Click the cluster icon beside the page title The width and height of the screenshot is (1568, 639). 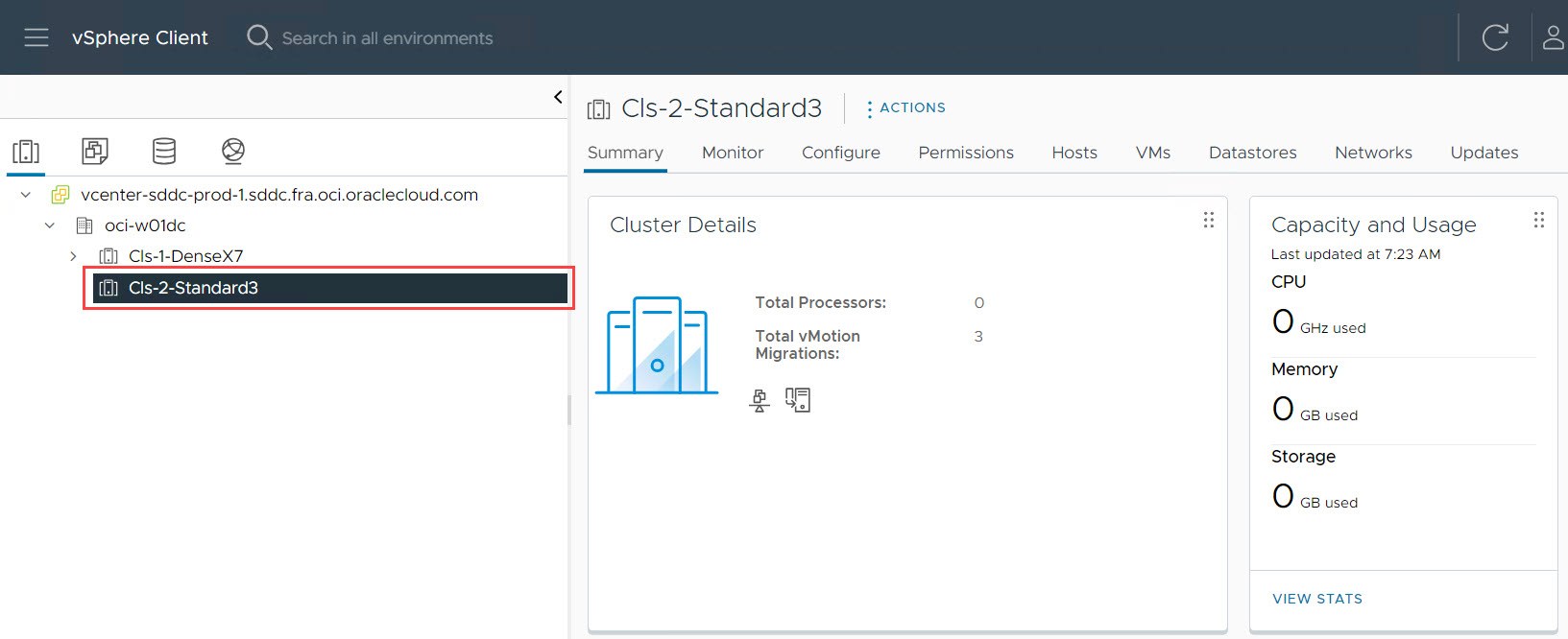click(x=599, y=109)
